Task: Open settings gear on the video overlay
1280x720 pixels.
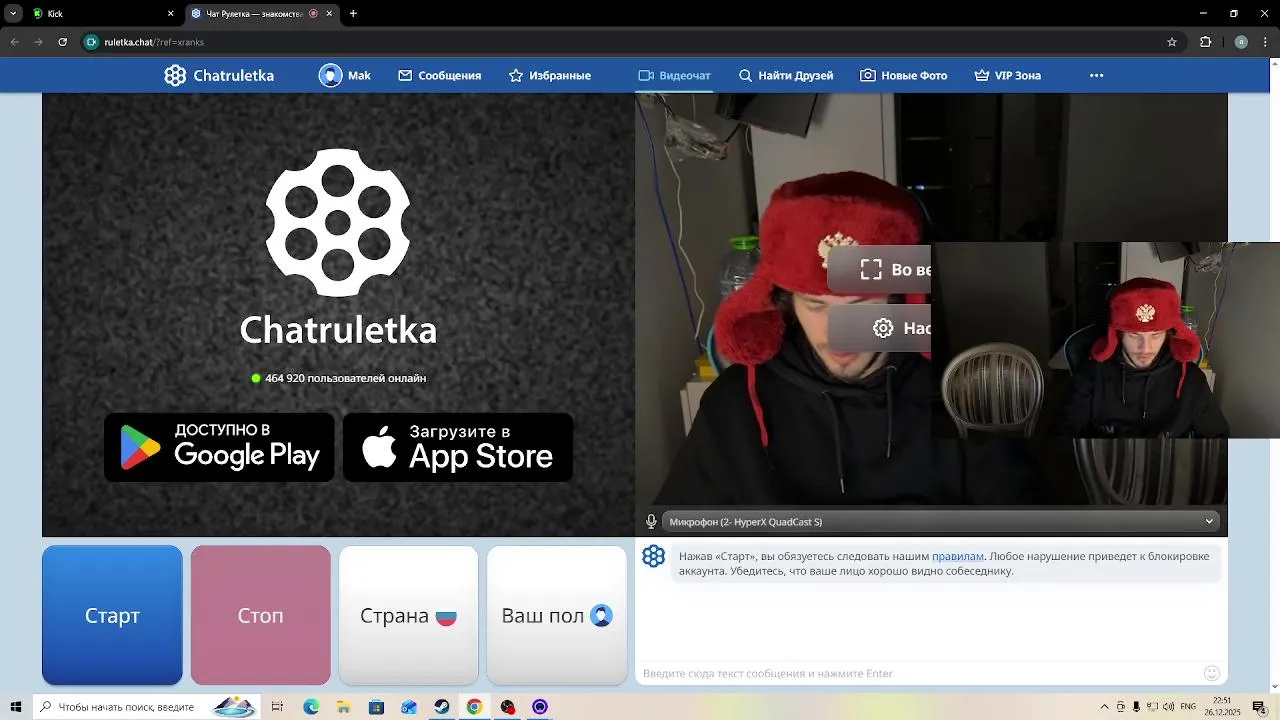Action: point(883,328)
